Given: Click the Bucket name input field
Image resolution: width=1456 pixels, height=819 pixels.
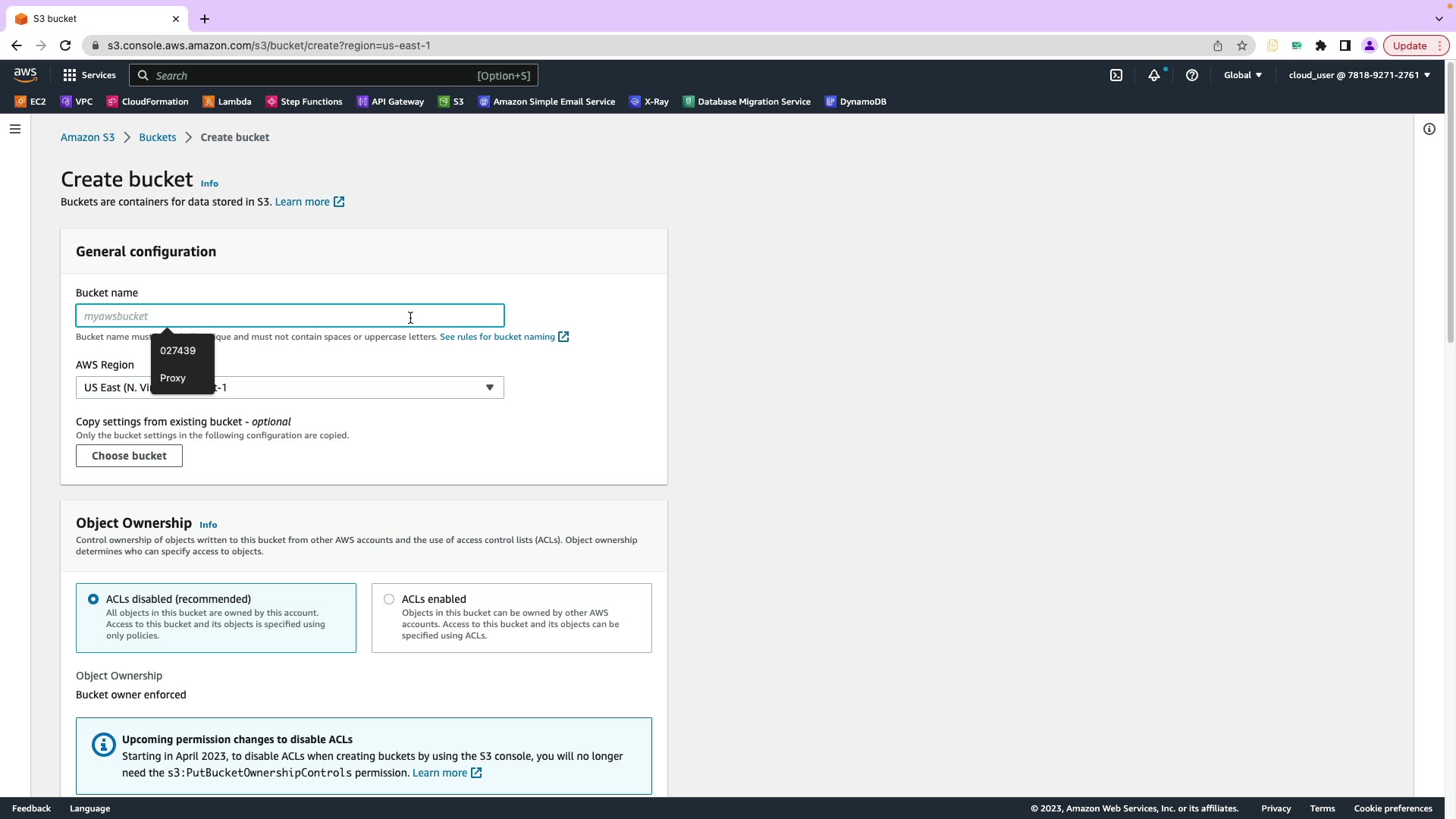Looking at the screenshot, I should coord(290,316).
